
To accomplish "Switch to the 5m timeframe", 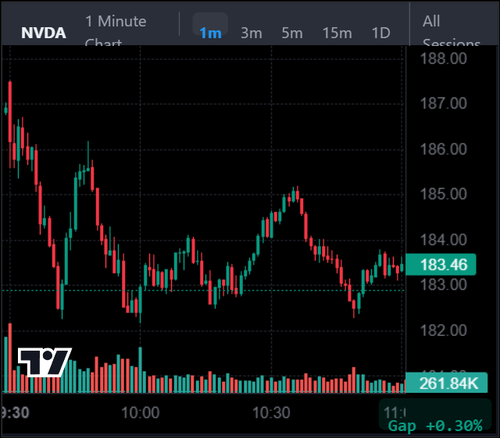I will (x=292, y=33).
